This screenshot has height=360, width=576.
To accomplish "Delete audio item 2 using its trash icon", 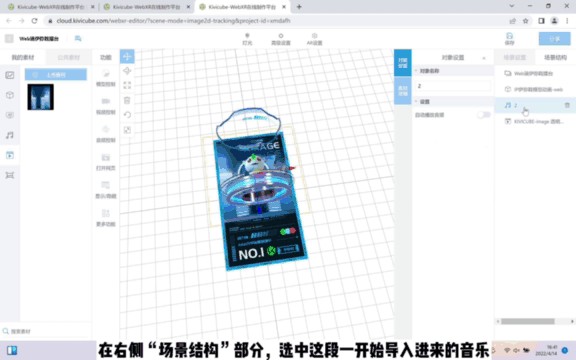I will tap(567, 105).
